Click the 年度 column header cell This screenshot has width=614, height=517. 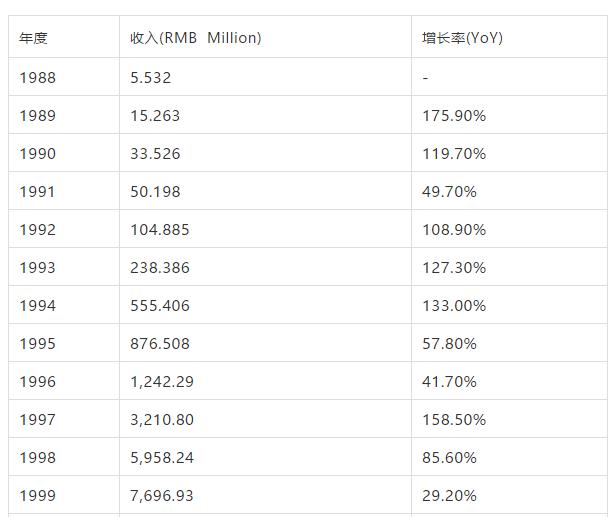(x=64, y=37)
